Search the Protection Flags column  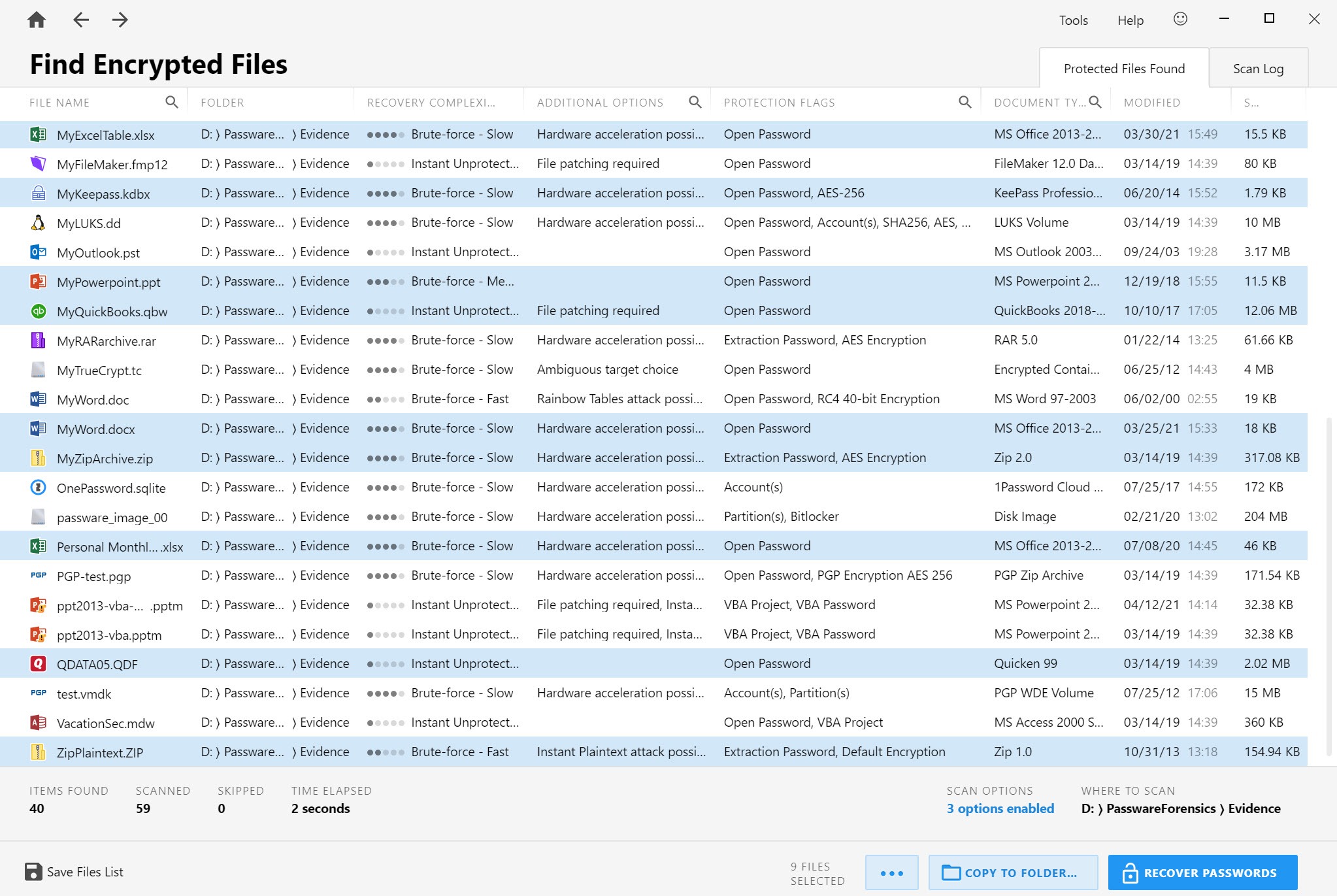click(x=965, y=102)
